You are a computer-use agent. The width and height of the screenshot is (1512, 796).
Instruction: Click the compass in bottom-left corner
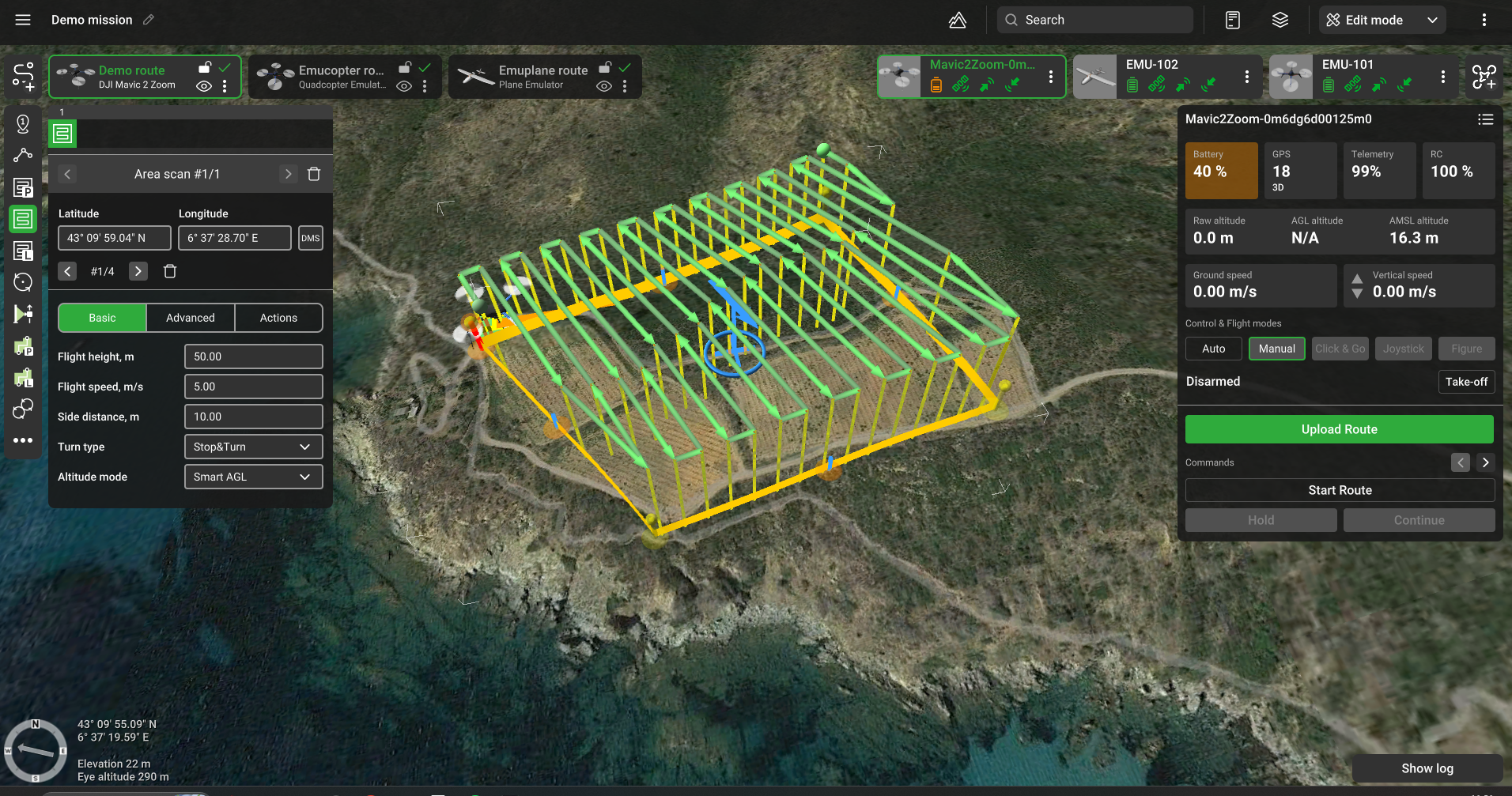pyautogui.click(x=36, y=749)
